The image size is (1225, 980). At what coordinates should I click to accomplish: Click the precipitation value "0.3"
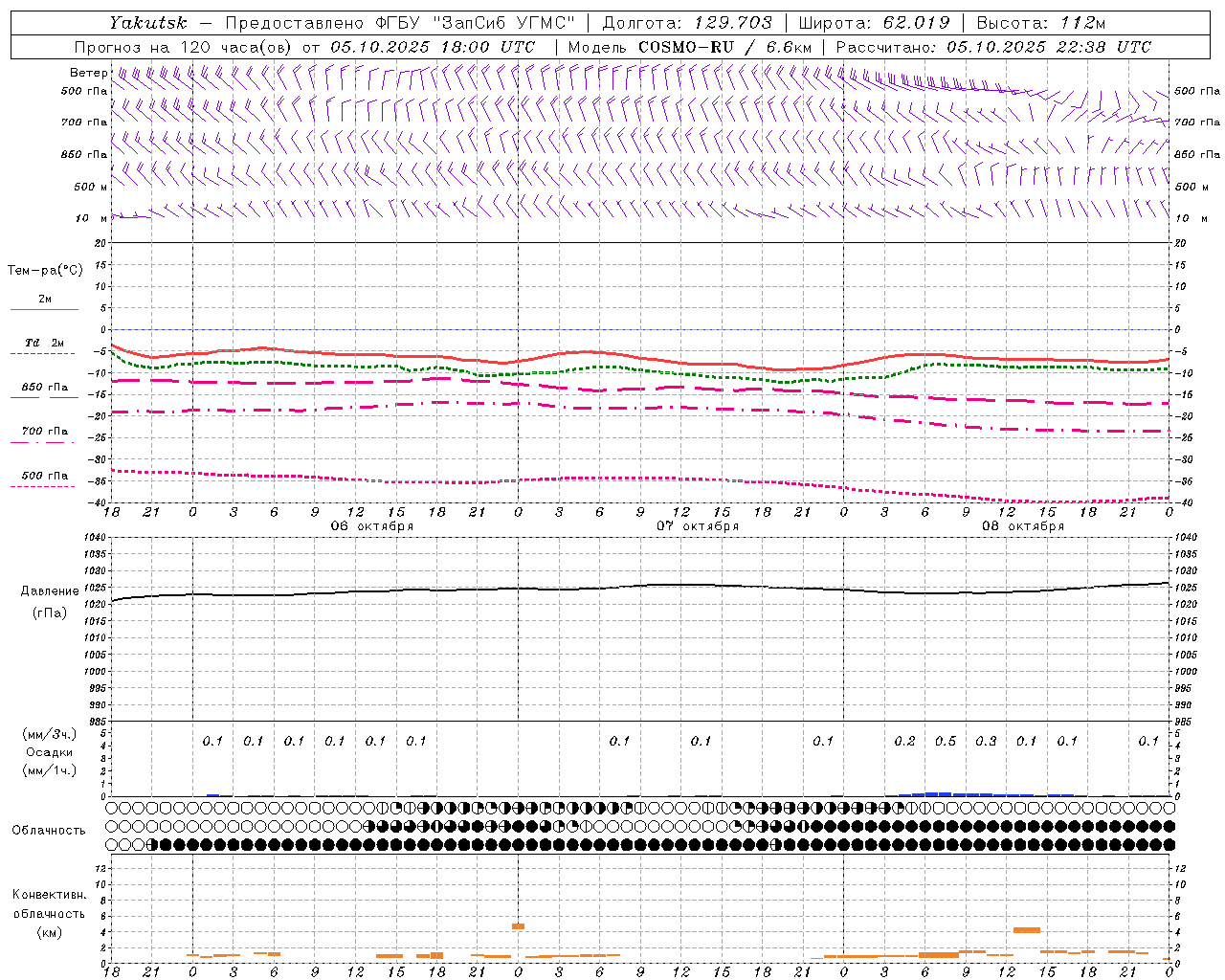coord(986,741)
